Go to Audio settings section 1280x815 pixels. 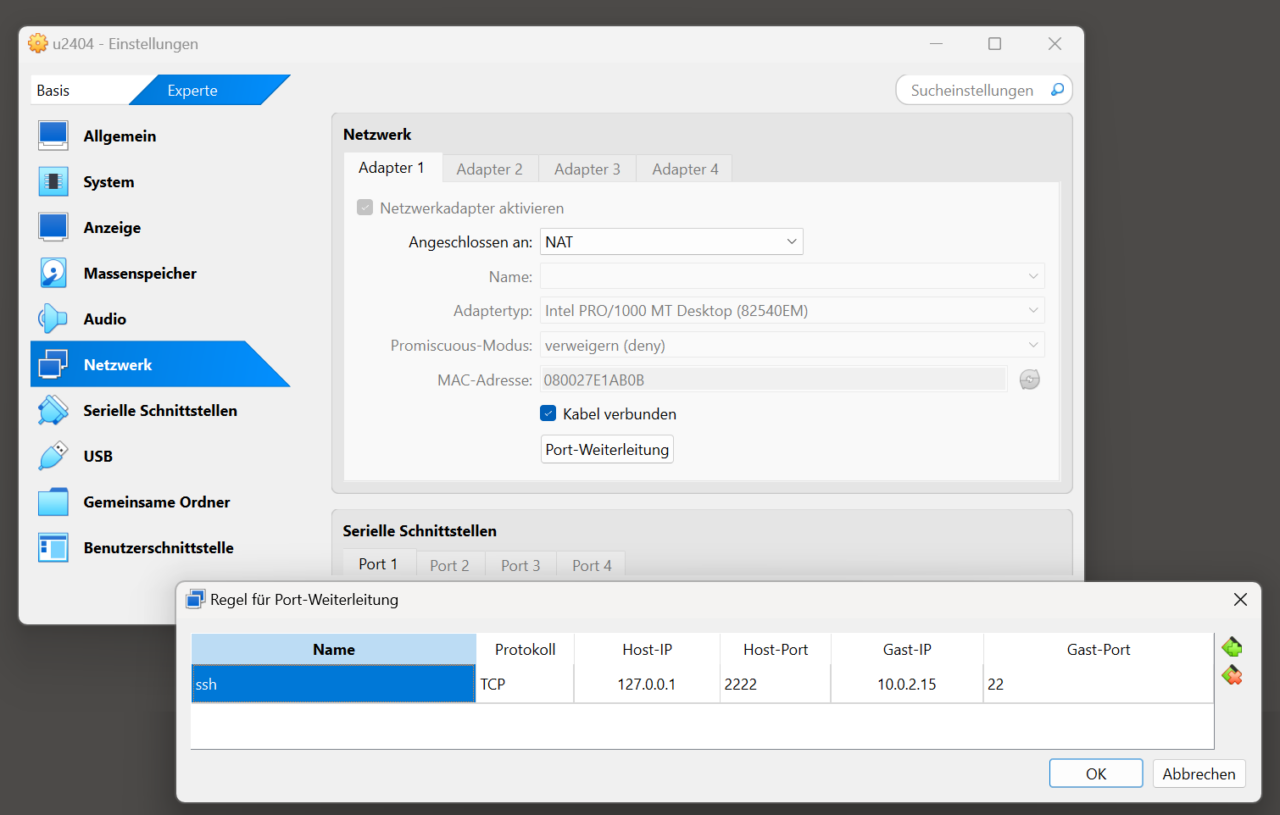coord(104,319)
